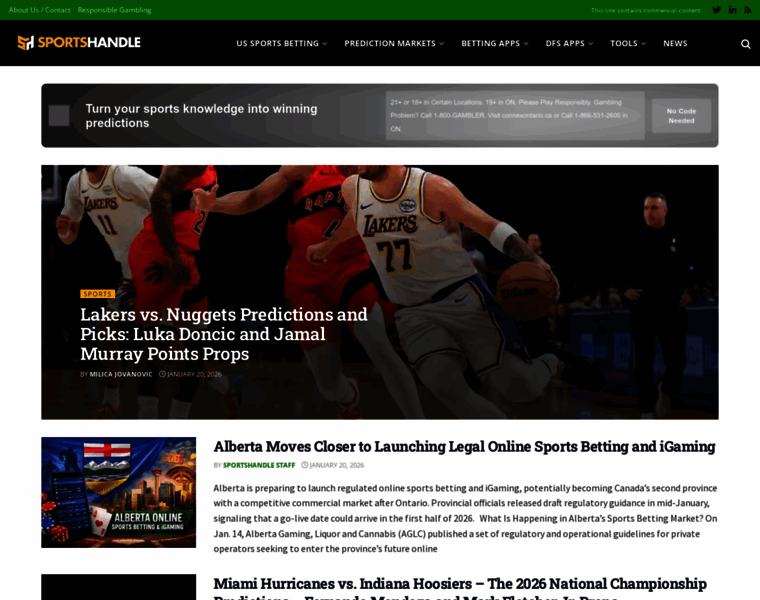Click the January 20, 2026 date under Alberta headline
The width and height of the screenshot is (760, 600).
pyautogui.click(x=332, y=465)
